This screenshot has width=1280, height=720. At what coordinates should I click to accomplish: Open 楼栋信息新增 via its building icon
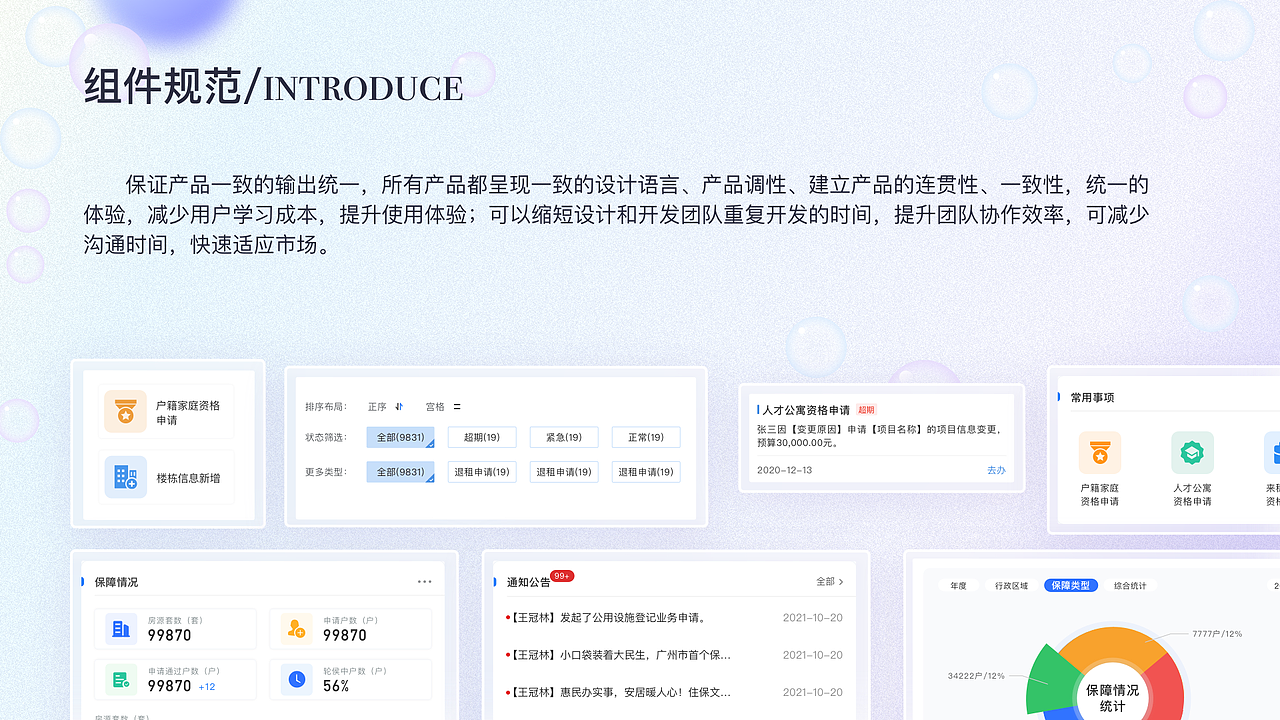[125, 477]
